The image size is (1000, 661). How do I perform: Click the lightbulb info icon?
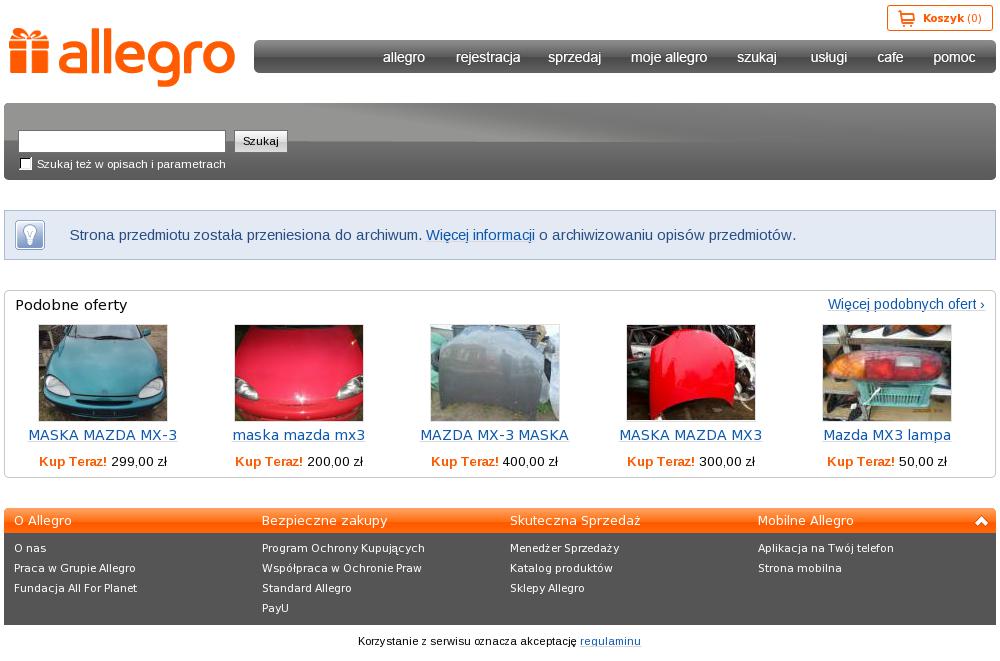[x=30, y=235]
